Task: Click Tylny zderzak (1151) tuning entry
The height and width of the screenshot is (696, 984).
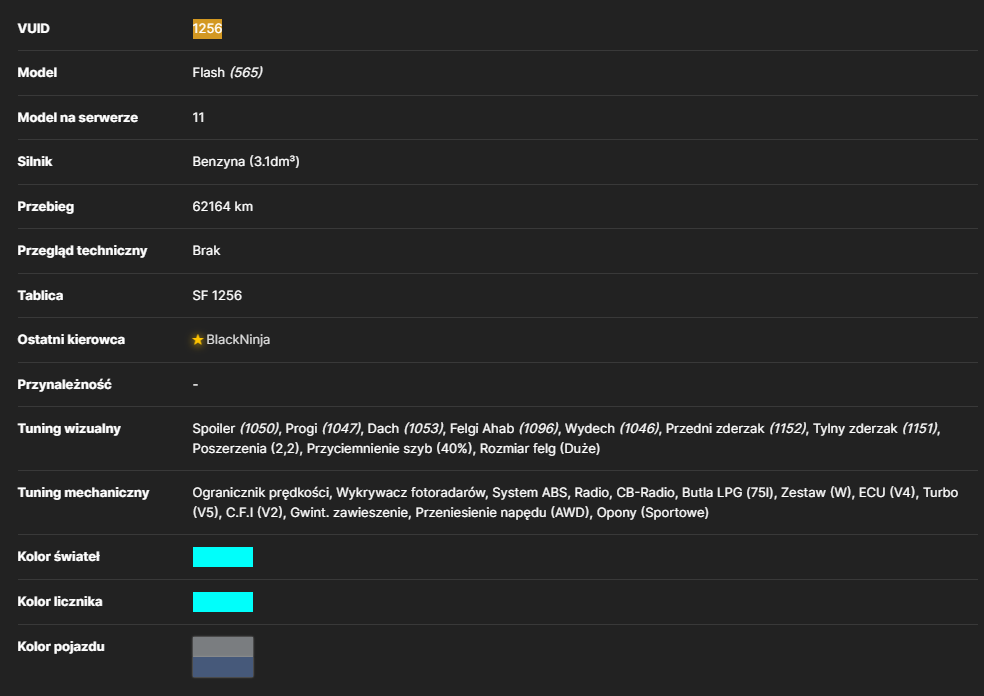Action: pos(875,429)
